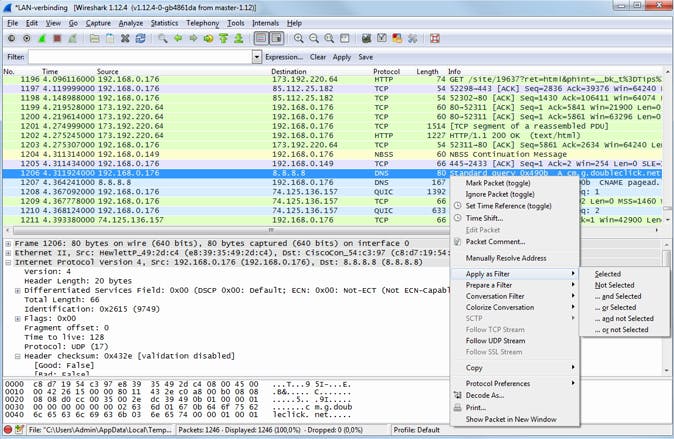Screen dimensions: 674x439
Task: Click the Expression... button
Action: click(x=284, y=57)
